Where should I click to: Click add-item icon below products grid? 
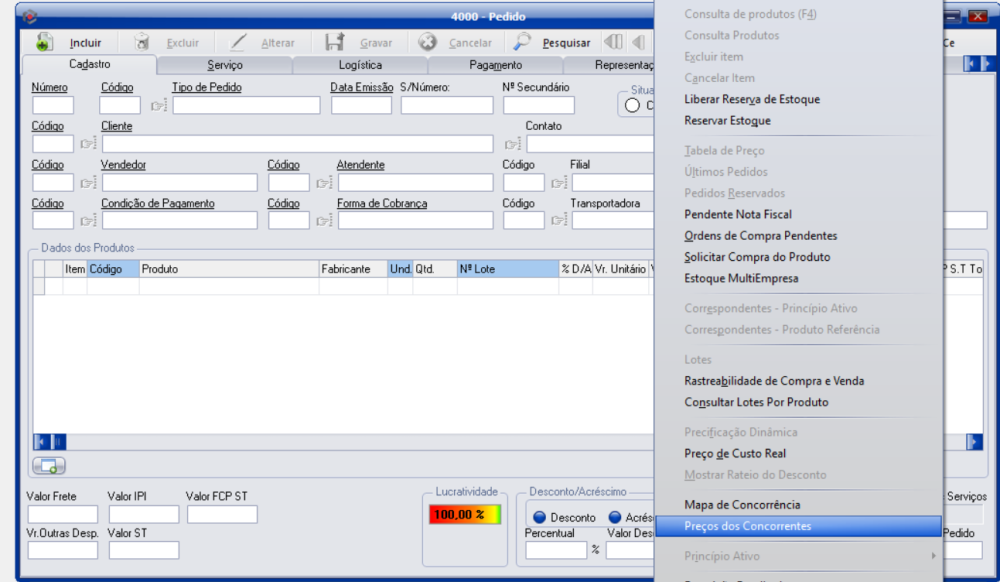pos(49,466)
